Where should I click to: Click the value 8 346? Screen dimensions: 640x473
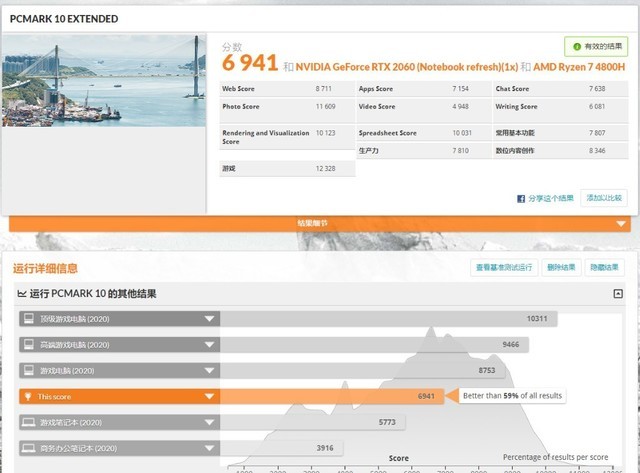(x=597, y=151)
